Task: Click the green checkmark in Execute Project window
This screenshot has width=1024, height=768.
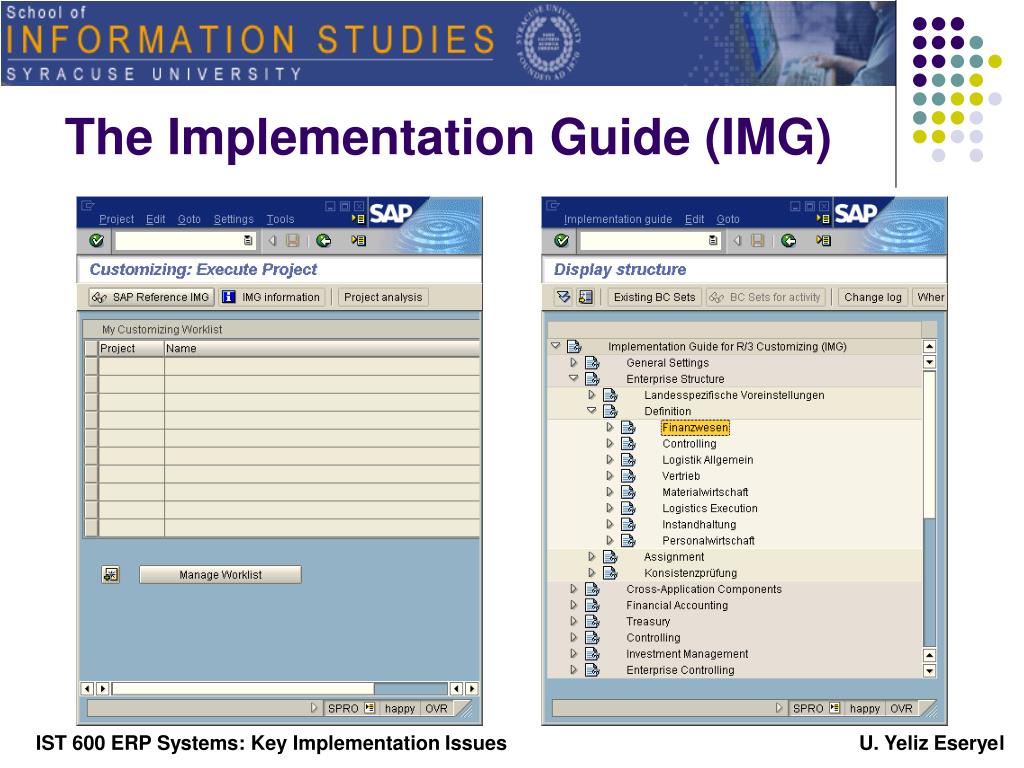Action: (x=97, y=241)
